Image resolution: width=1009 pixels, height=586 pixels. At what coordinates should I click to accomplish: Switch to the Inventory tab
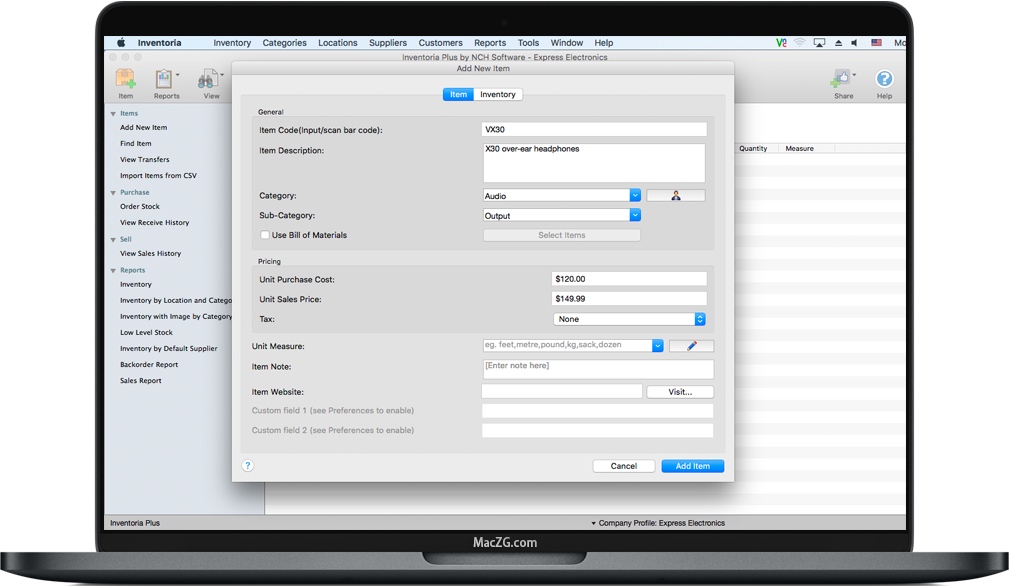[498, 94]
